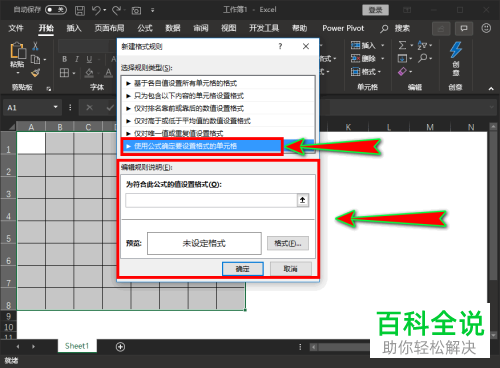Toggle the AutoSave switch

(56, 10)
